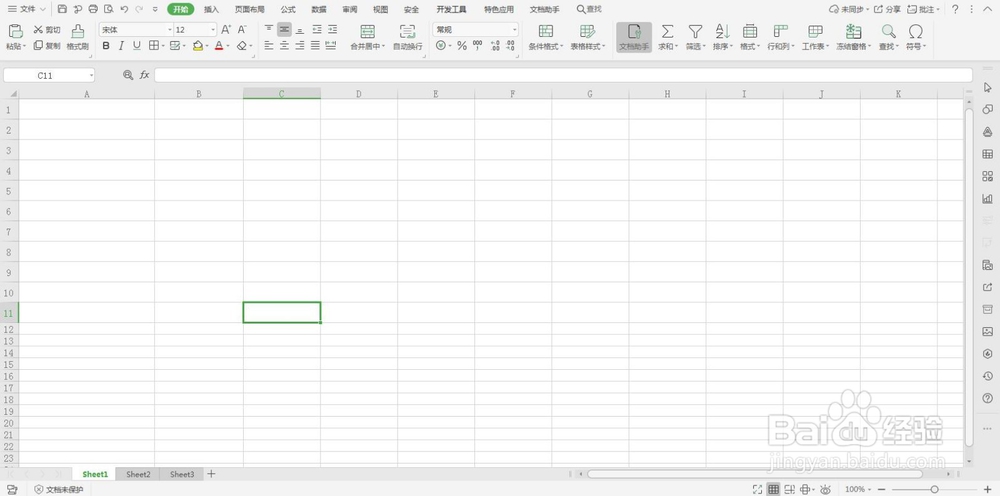Click the 批注 (Comment) button
The height and width of the screenshot is (496, 1000).
pyautogui.click(x=923, y=9)
